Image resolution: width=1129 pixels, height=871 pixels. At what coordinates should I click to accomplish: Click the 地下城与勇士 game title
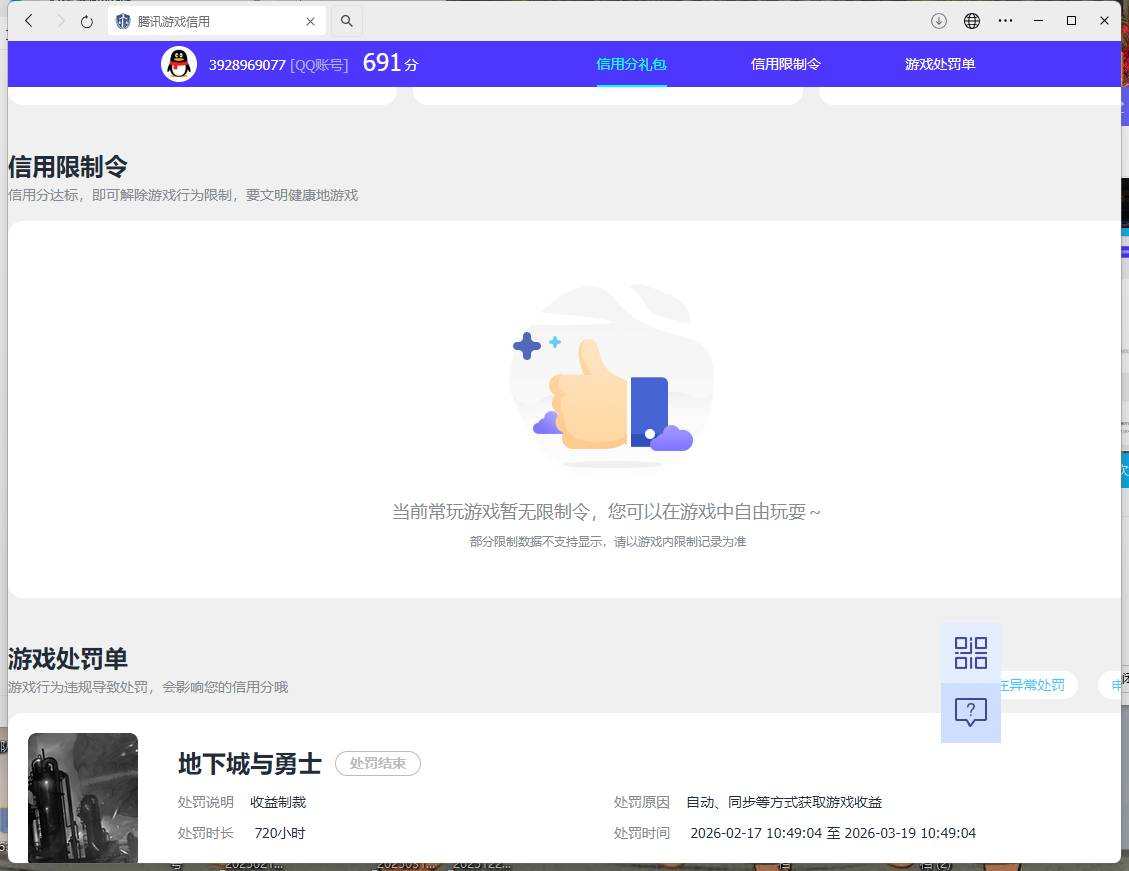point(250,763)
